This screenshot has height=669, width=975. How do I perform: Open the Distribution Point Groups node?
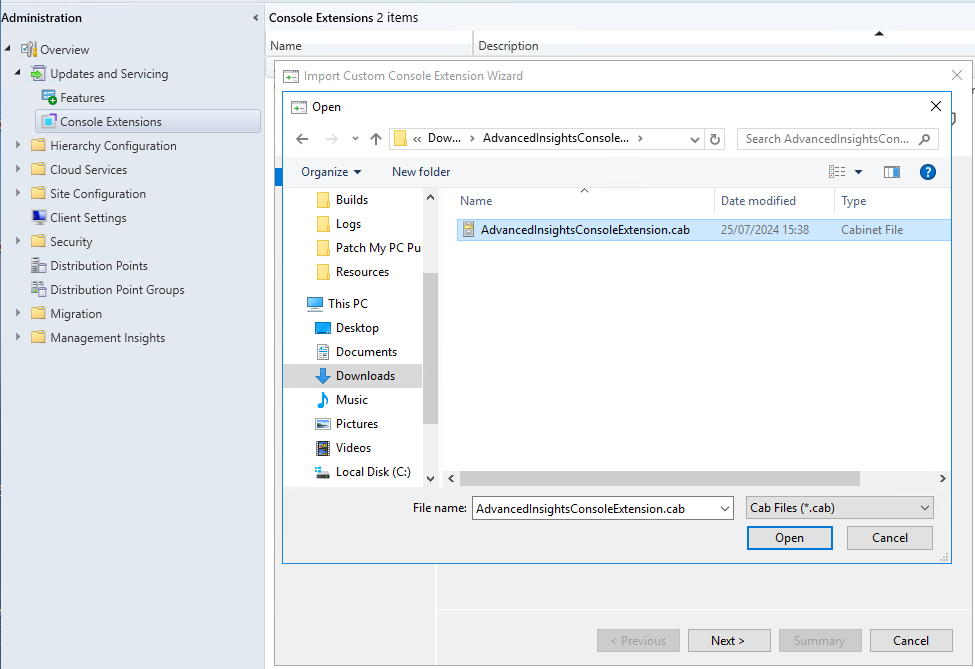tap(117, 290)
